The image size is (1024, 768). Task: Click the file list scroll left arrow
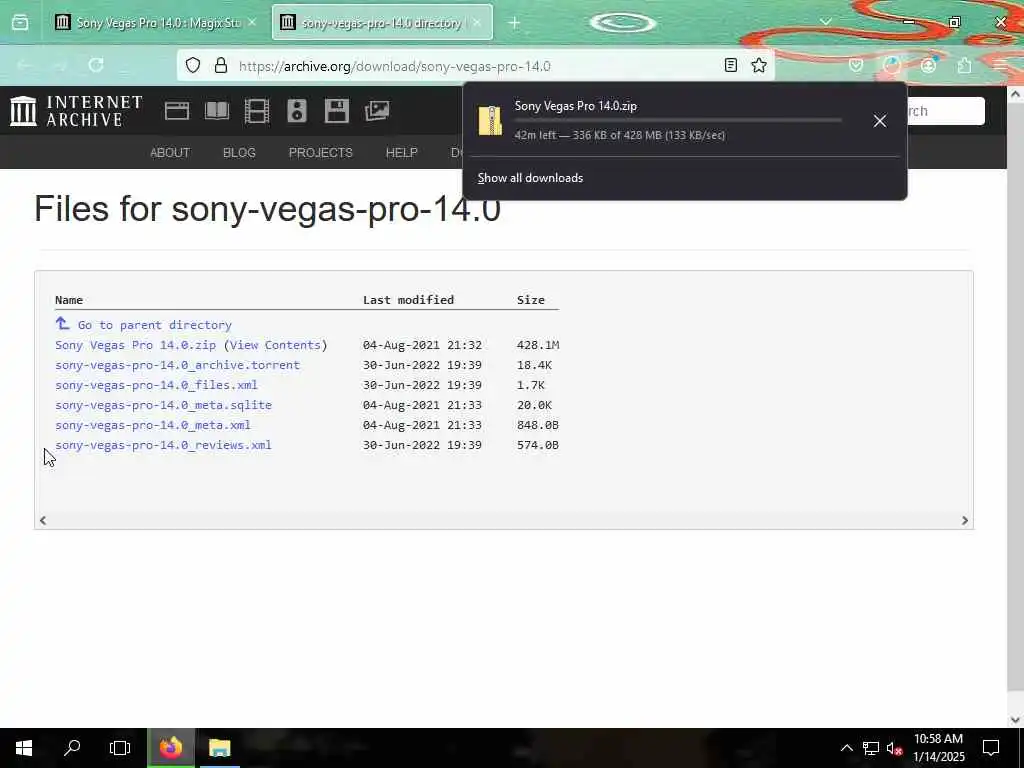click(x=43, y=520)
